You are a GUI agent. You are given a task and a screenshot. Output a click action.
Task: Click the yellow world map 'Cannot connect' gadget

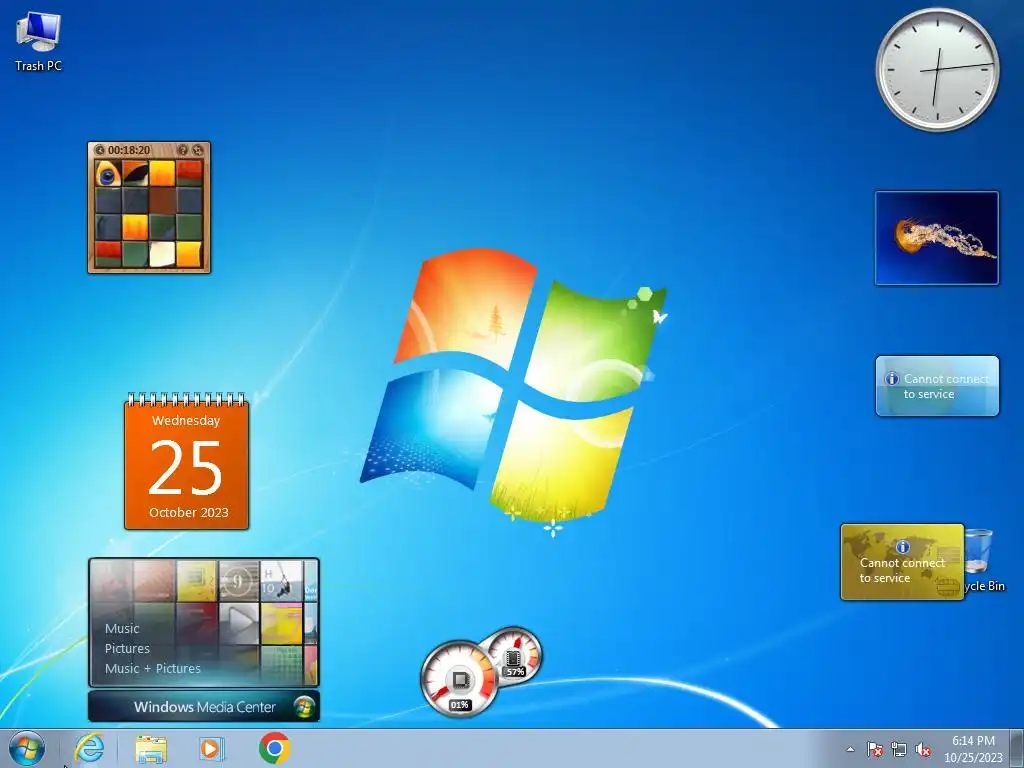click(x=903, y=562)
